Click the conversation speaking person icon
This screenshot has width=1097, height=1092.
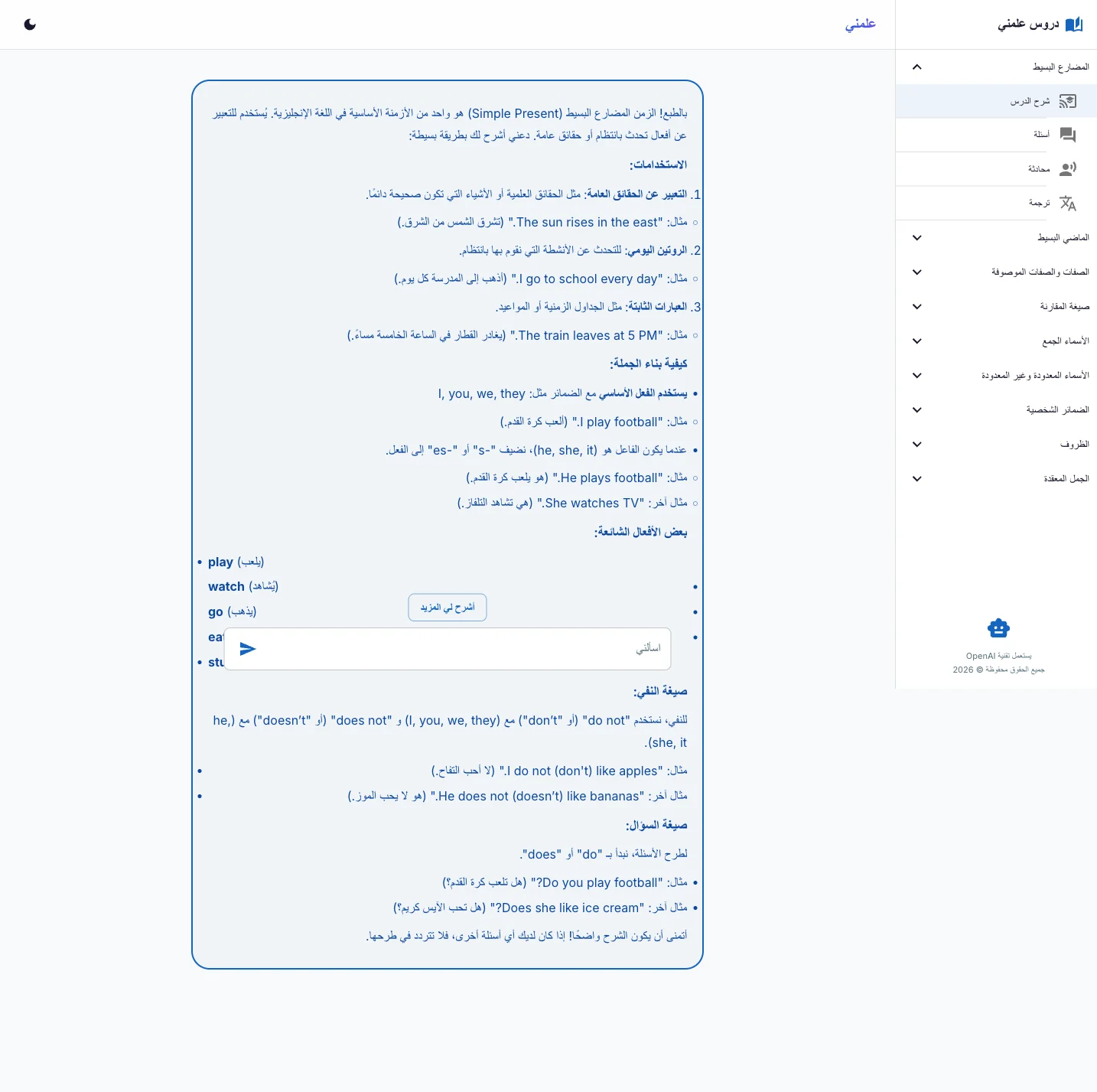(x=1068, y=169)
